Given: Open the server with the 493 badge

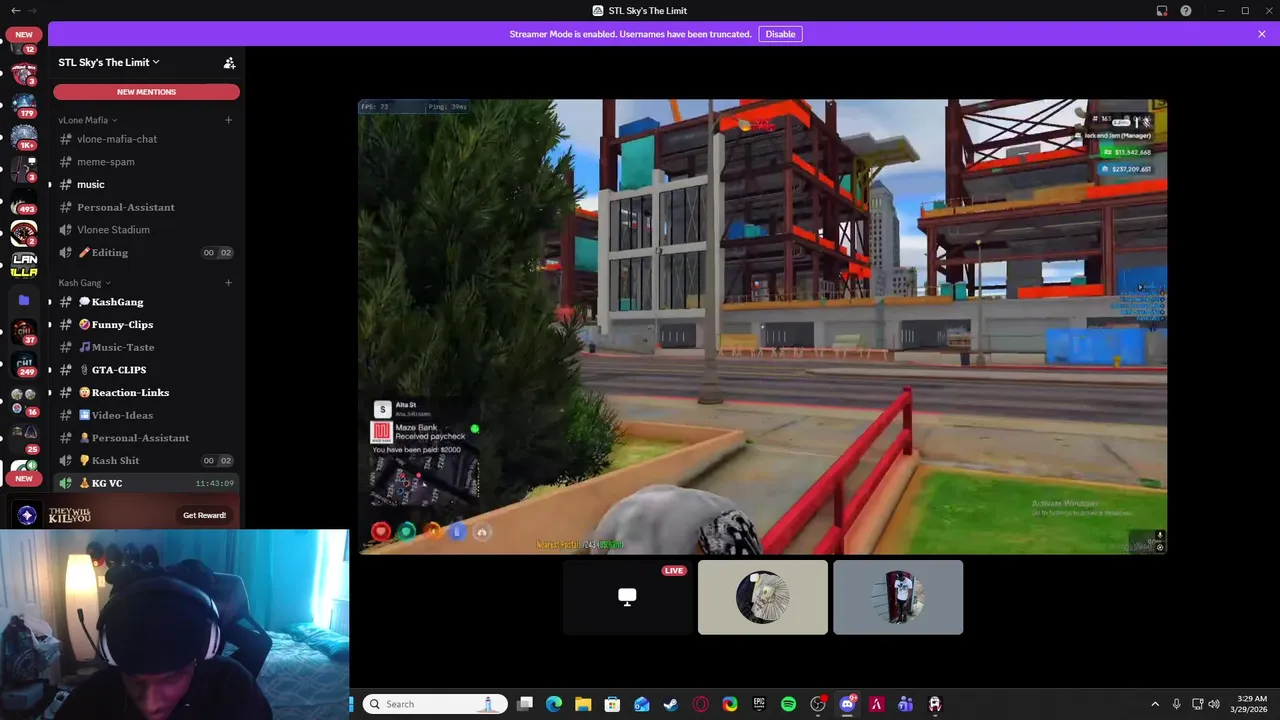Looking at the screenshot, I should [x=24, y=203].
